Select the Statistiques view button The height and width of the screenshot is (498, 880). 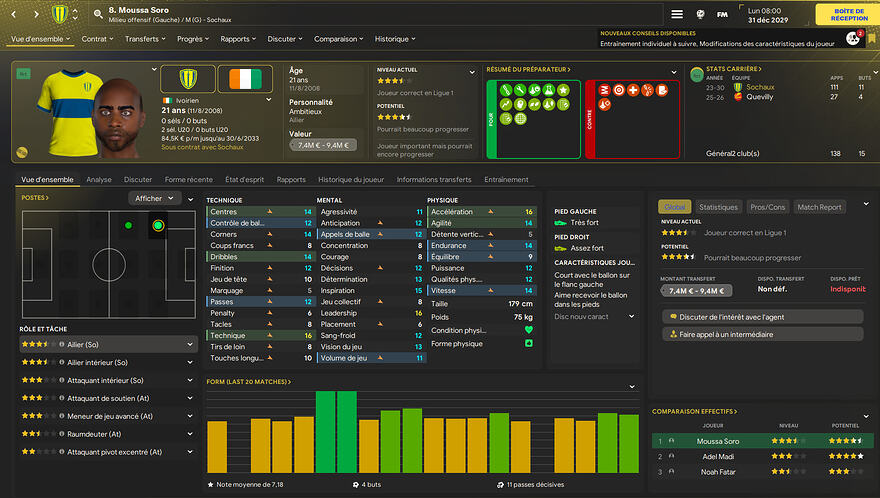(x=717, y=207)
